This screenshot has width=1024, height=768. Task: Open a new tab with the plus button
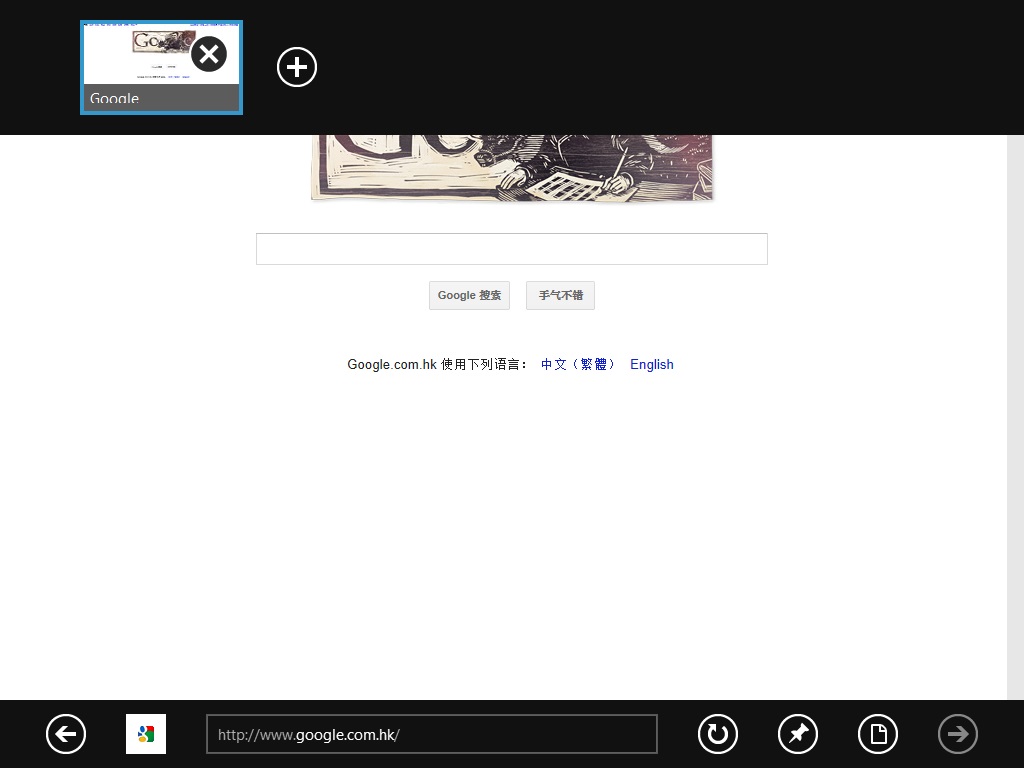tap(297, 67)
